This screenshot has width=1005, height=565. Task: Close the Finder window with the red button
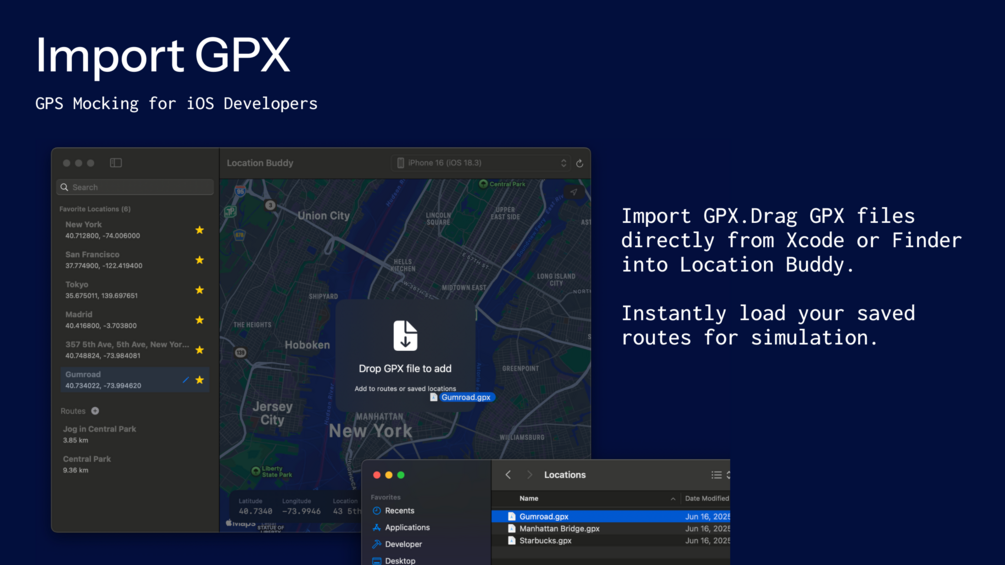click(377, 475)
